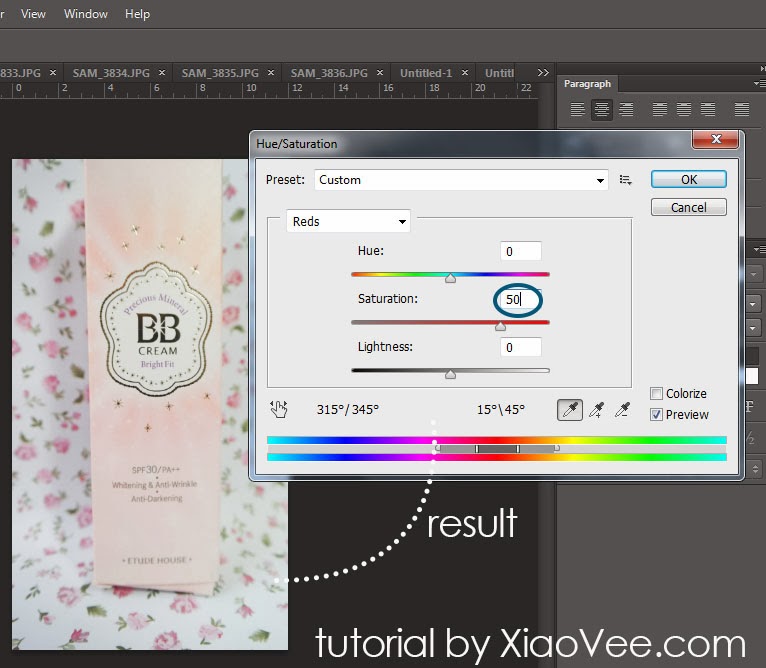Image resolution: width=766 pixels, height=668 pixels.
Task: Click the OK button in Hue/Saturation
Action: click(x=688, y=179)
